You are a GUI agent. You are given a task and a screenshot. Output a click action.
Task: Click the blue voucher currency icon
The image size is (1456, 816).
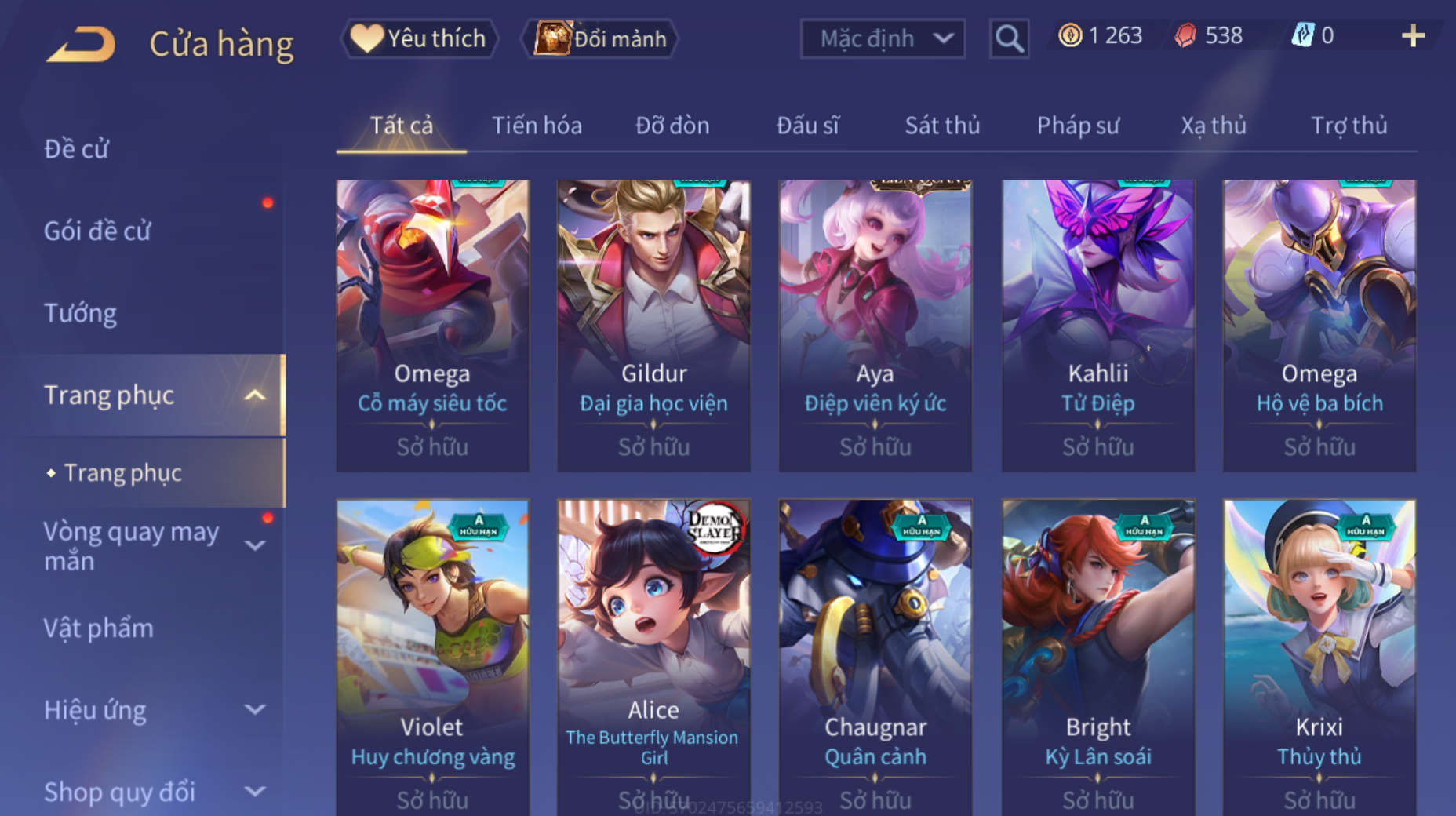1303,35
